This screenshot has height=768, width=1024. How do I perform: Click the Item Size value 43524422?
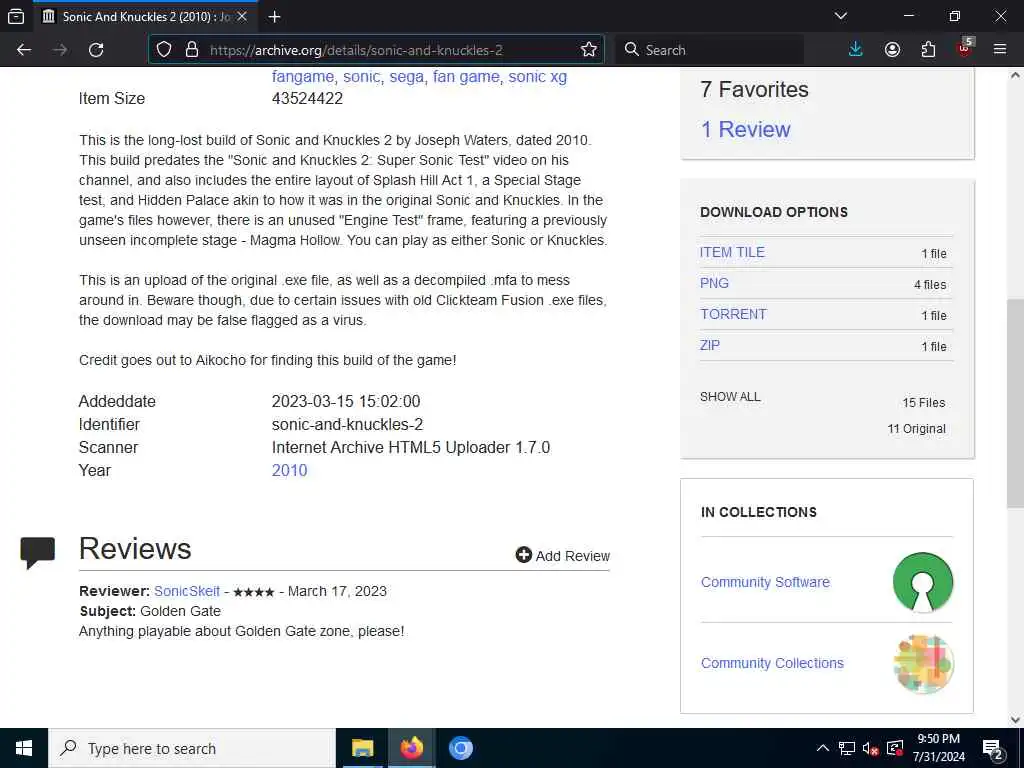pyautogui.click(x=308, y=99)
